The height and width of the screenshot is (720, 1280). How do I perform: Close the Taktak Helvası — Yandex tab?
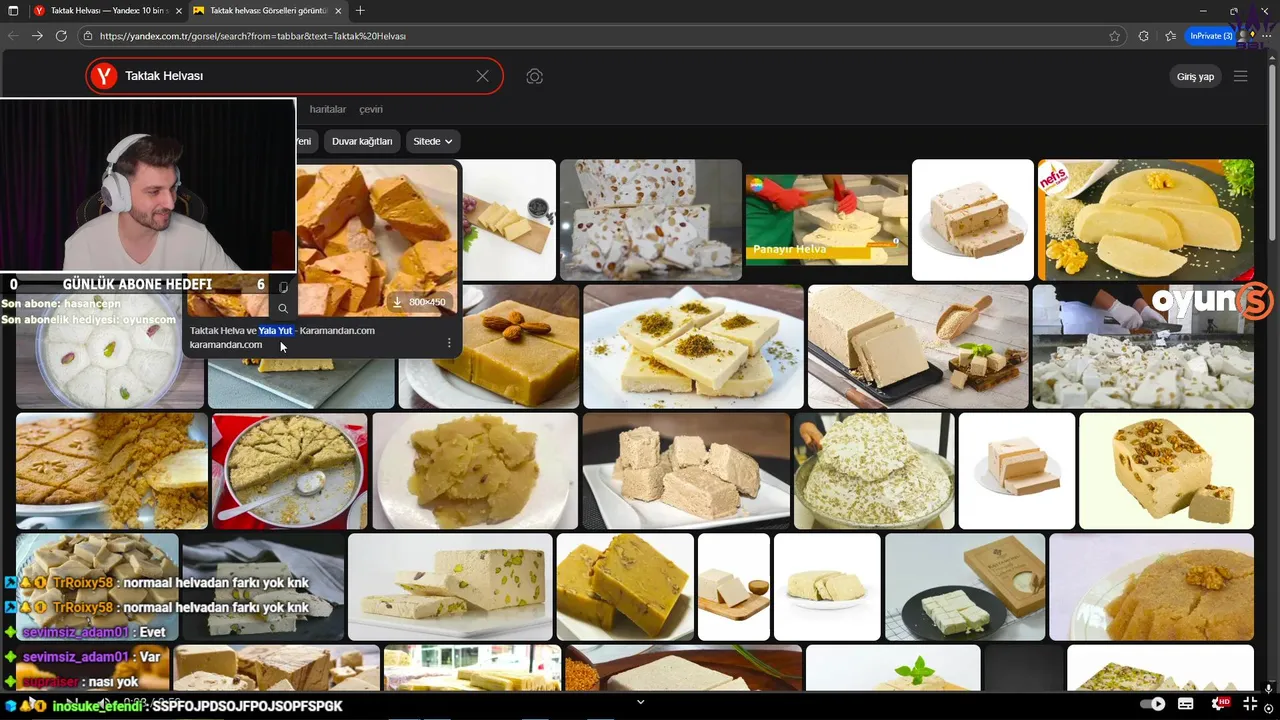point(178,11)
